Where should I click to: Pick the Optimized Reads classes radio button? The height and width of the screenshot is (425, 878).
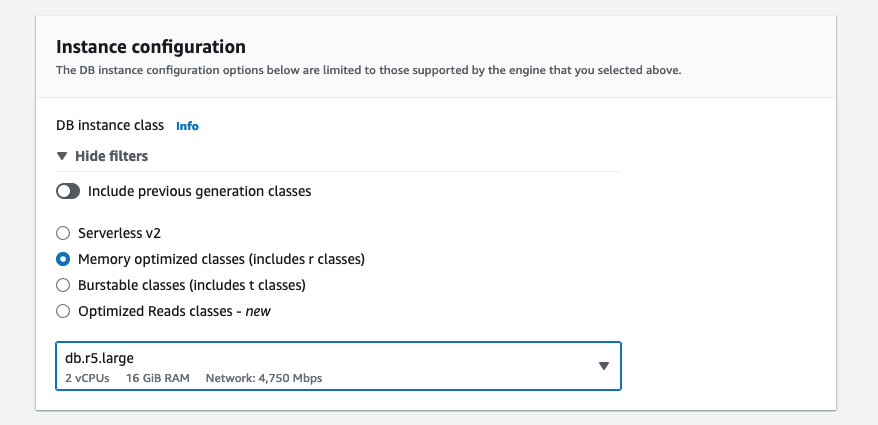tap(63, 311)
